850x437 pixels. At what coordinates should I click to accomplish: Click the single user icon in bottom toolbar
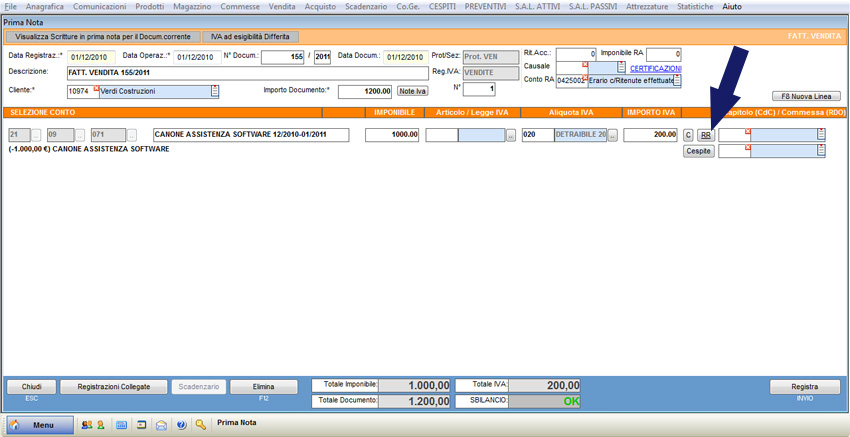click(100, 424)
